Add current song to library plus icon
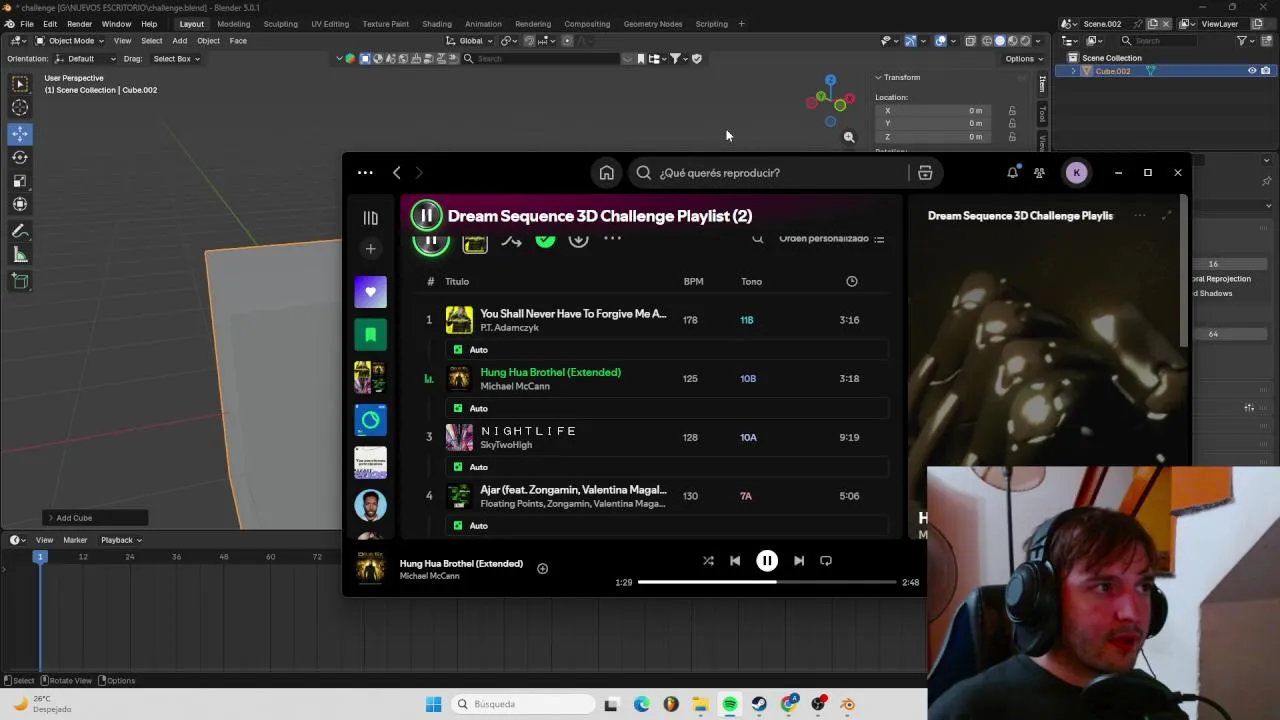1280x720 pixels. click(x=542, y=569)
